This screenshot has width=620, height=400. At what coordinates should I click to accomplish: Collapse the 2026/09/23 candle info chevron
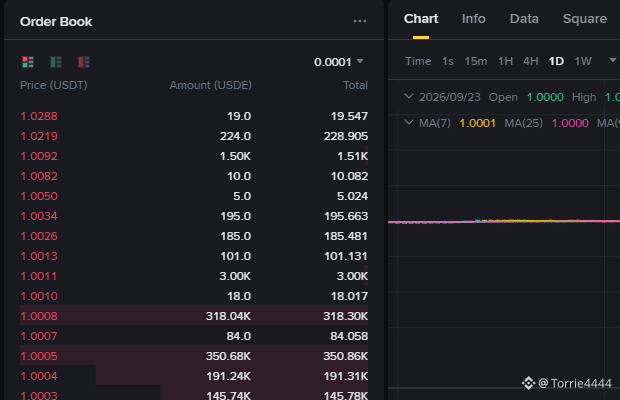click(409, 96)
